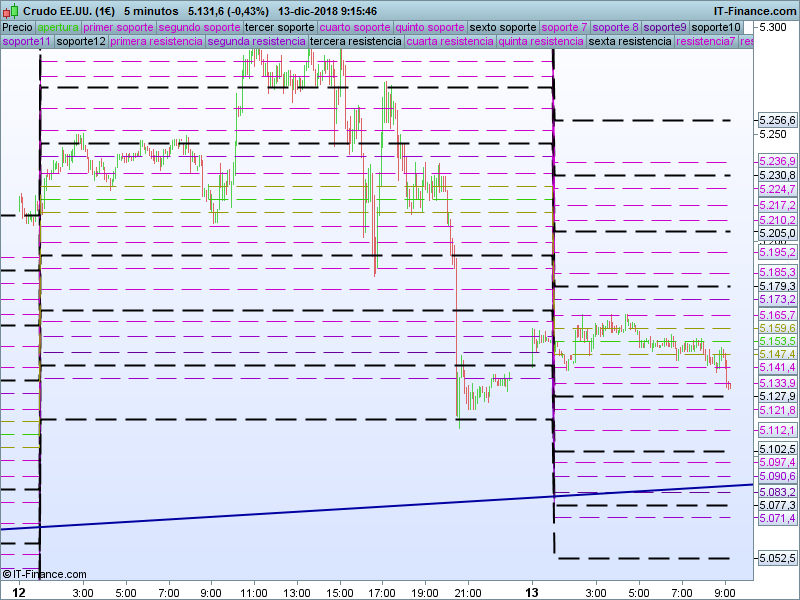Screen dimensions: 800x600
Task: Choose the sexta resistencia legend label
Action: tap(630, 41)
